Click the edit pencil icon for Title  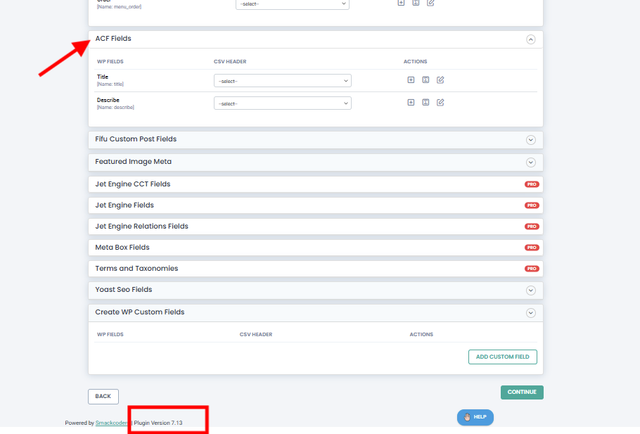click(x=440, y=80)
